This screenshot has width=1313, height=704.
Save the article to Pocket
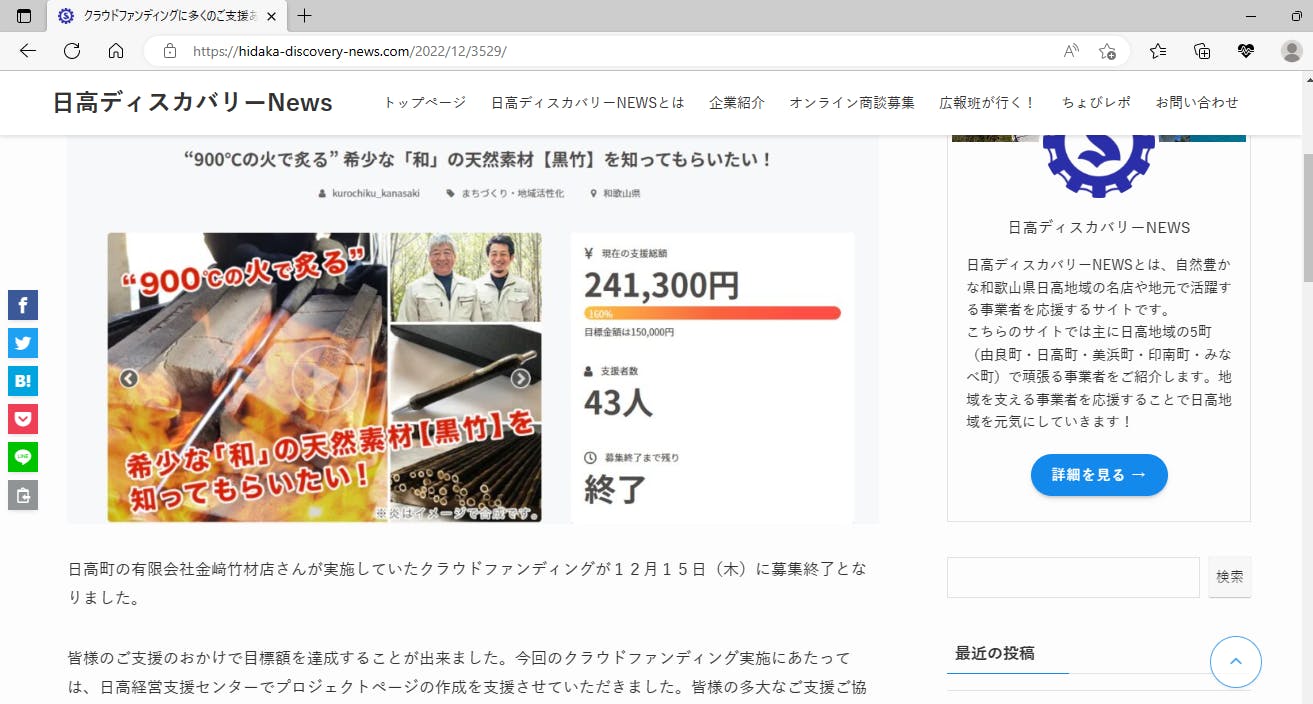pyautogui.click(x=23, y=419)
